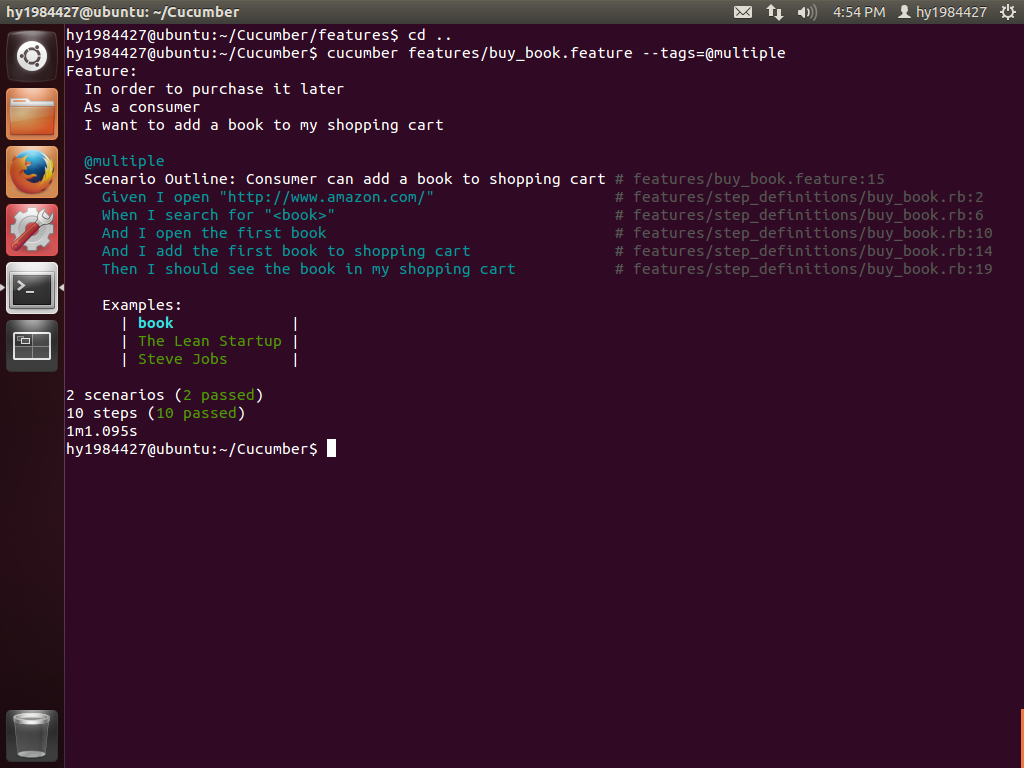This screenshot has width=1024, height=768.
Task: Open the Ubuntu Dash home launcher
Action: [x=32, y=56]
